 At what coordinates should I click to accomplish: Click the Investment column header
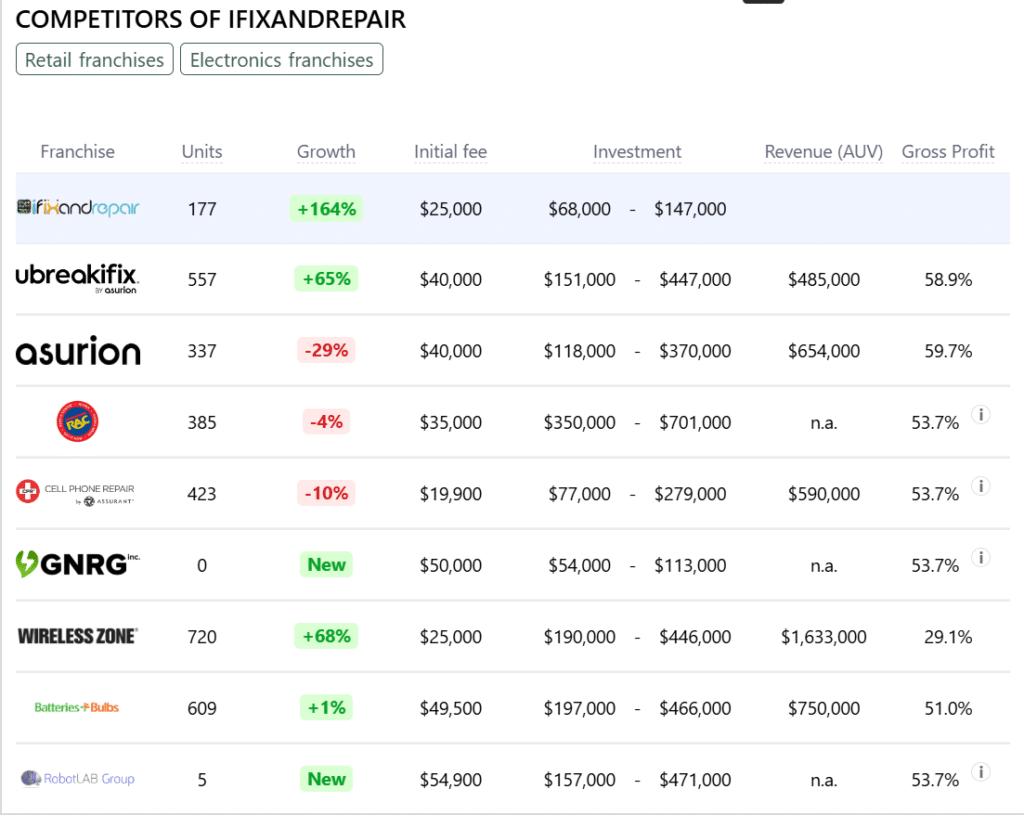[637, 152]
